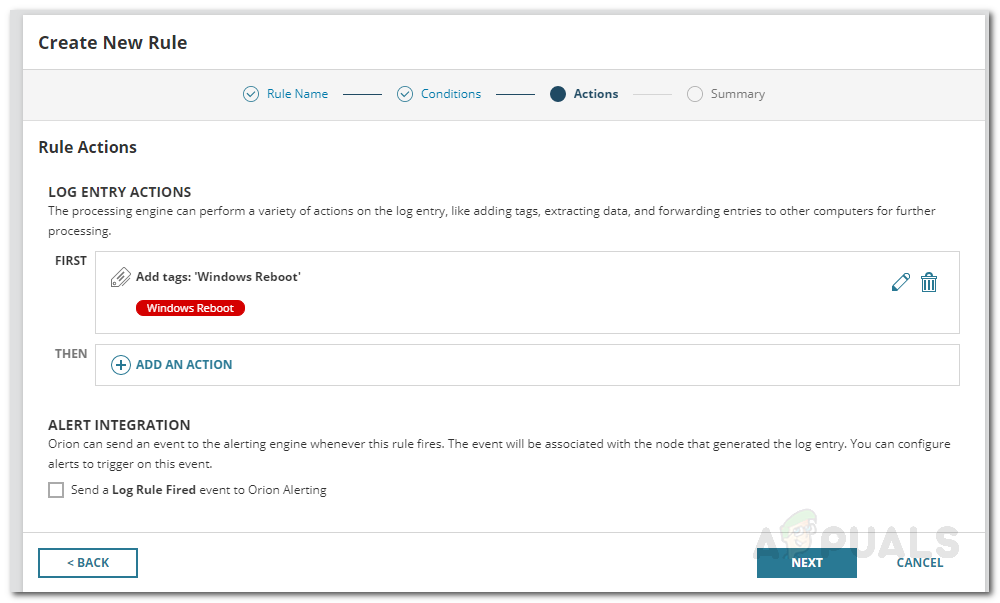
Task: Enable the Log Rule Fired event checkbox
Action: coord(56,490)
